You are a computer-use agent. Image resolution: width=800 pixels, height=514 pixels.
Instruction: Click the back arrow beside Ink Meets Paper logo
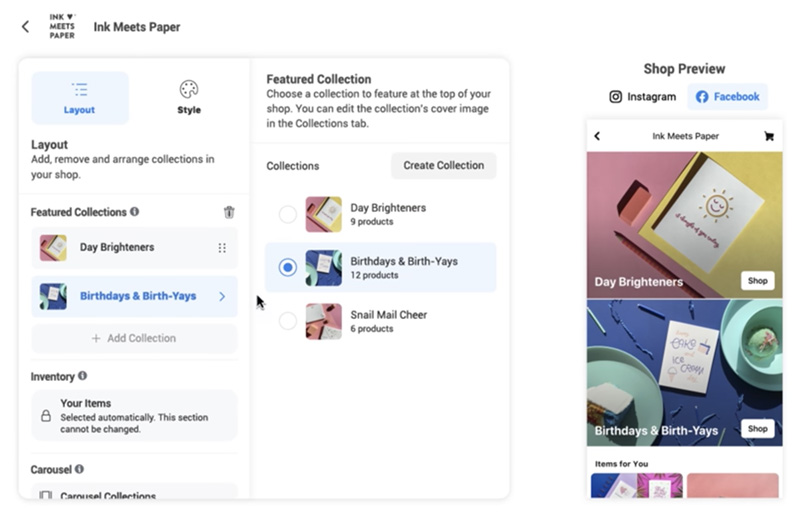pos(26,27)
